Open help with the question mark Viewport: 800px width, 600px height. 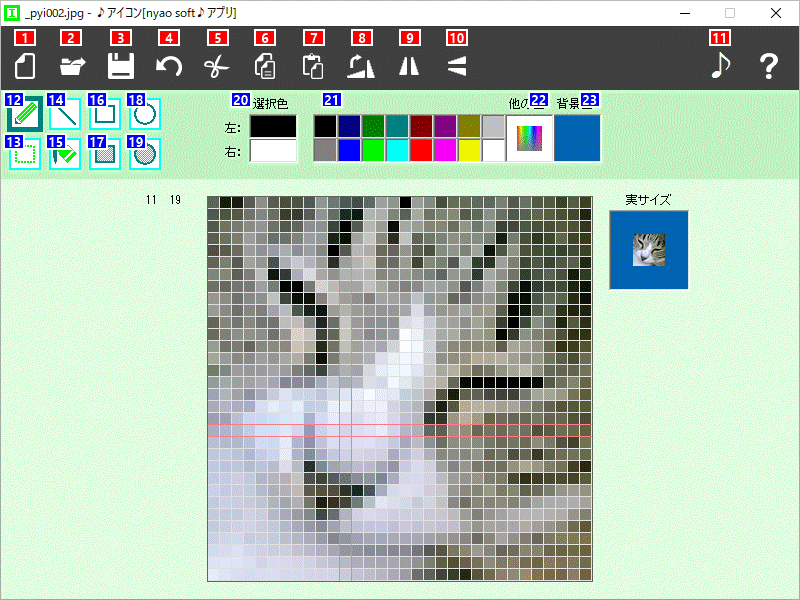pyautogui.click(x=768, y=66)
